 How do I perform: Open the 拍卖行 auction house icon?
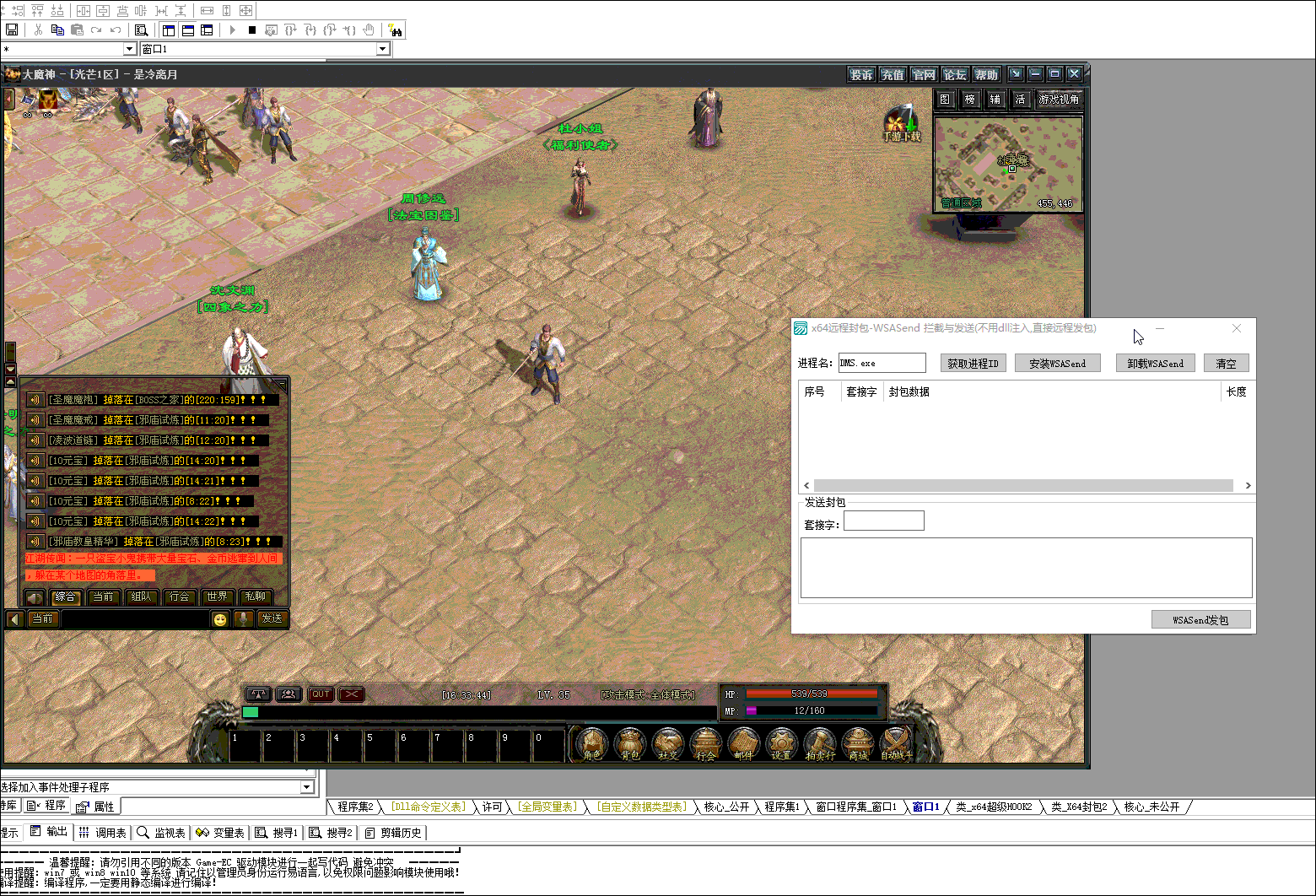820,742
